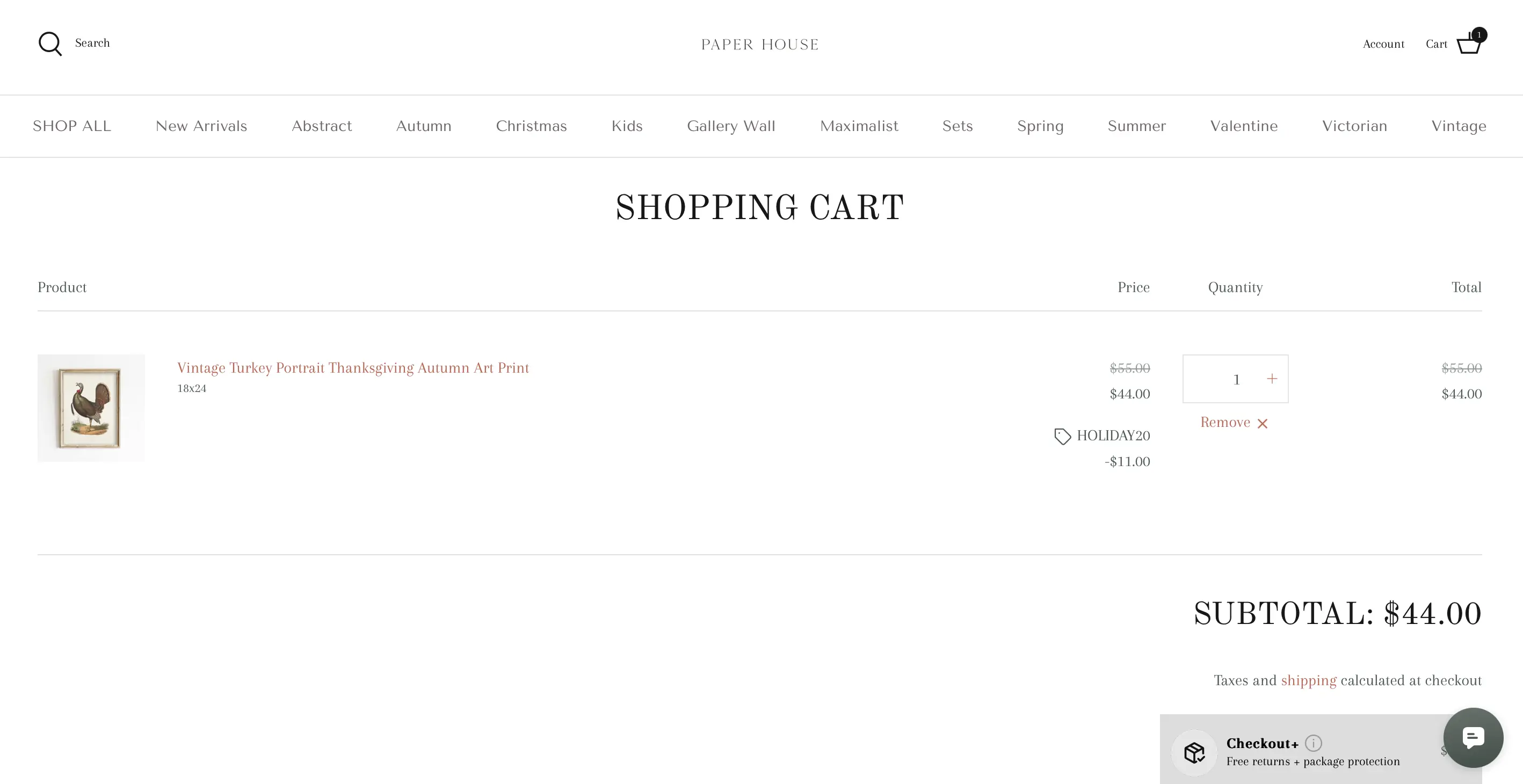1523x784 pixels.
Task: Navigate to the Gallery Wall category
Action: (731, 126)
